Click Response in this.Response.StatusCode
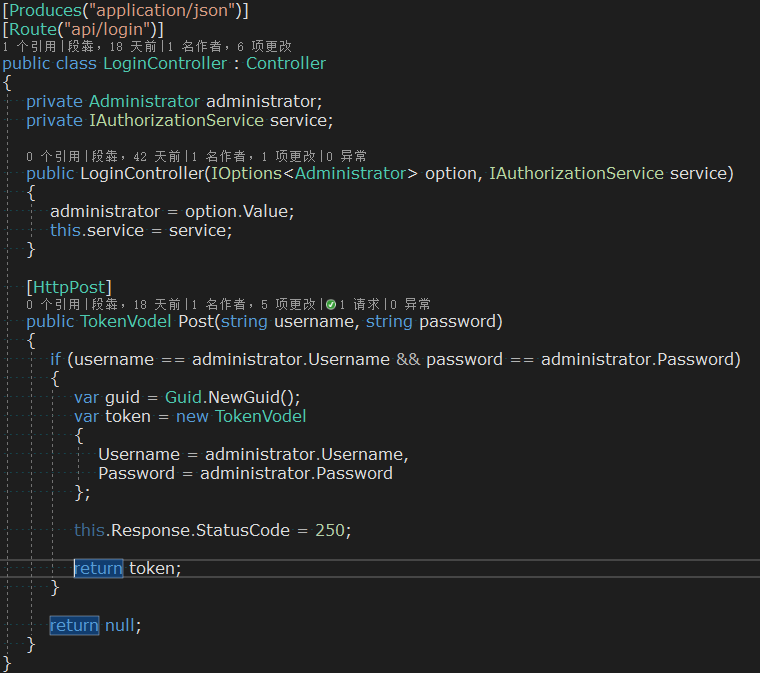Image resolution: width=760 pixels, height=673 pixels. pos(151,530)
